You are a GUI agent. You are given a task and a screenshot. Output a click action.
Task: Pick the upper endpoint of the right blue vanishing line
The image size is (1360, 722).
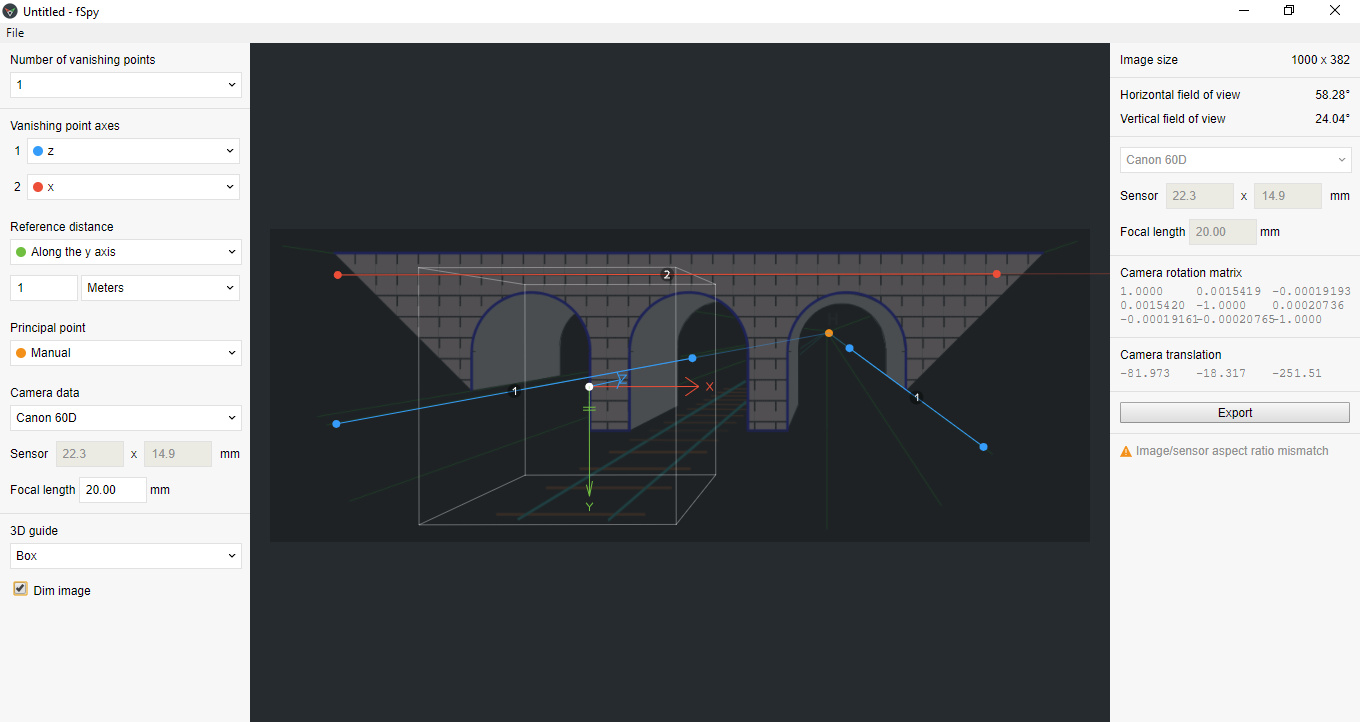pyautogui.click(x=850, y=348)
